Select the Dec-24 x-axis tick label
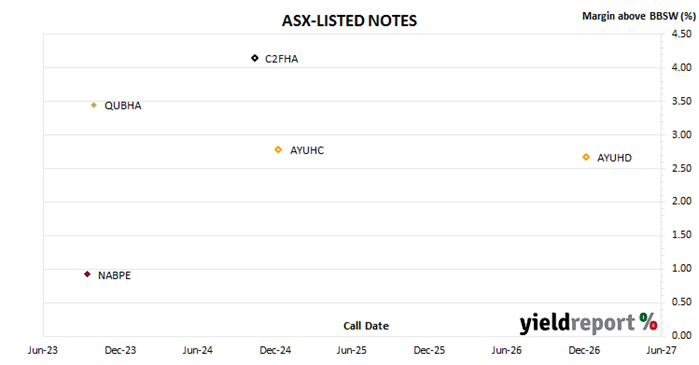The height and width of the screenshot is (365, 699). click(275, 350)
